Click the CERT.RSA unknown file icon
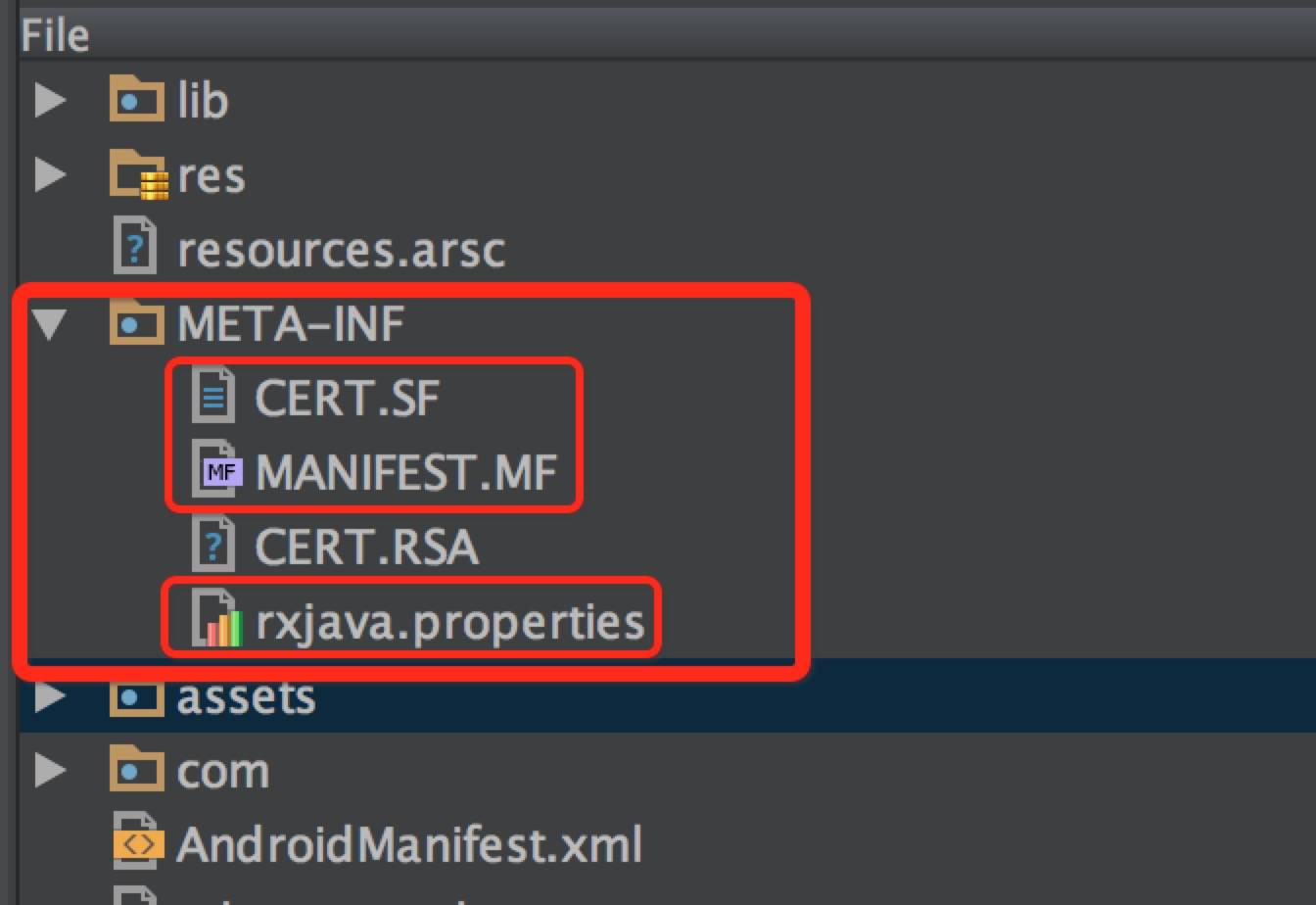The image size is (1316, 905). [x=214, y=547]
